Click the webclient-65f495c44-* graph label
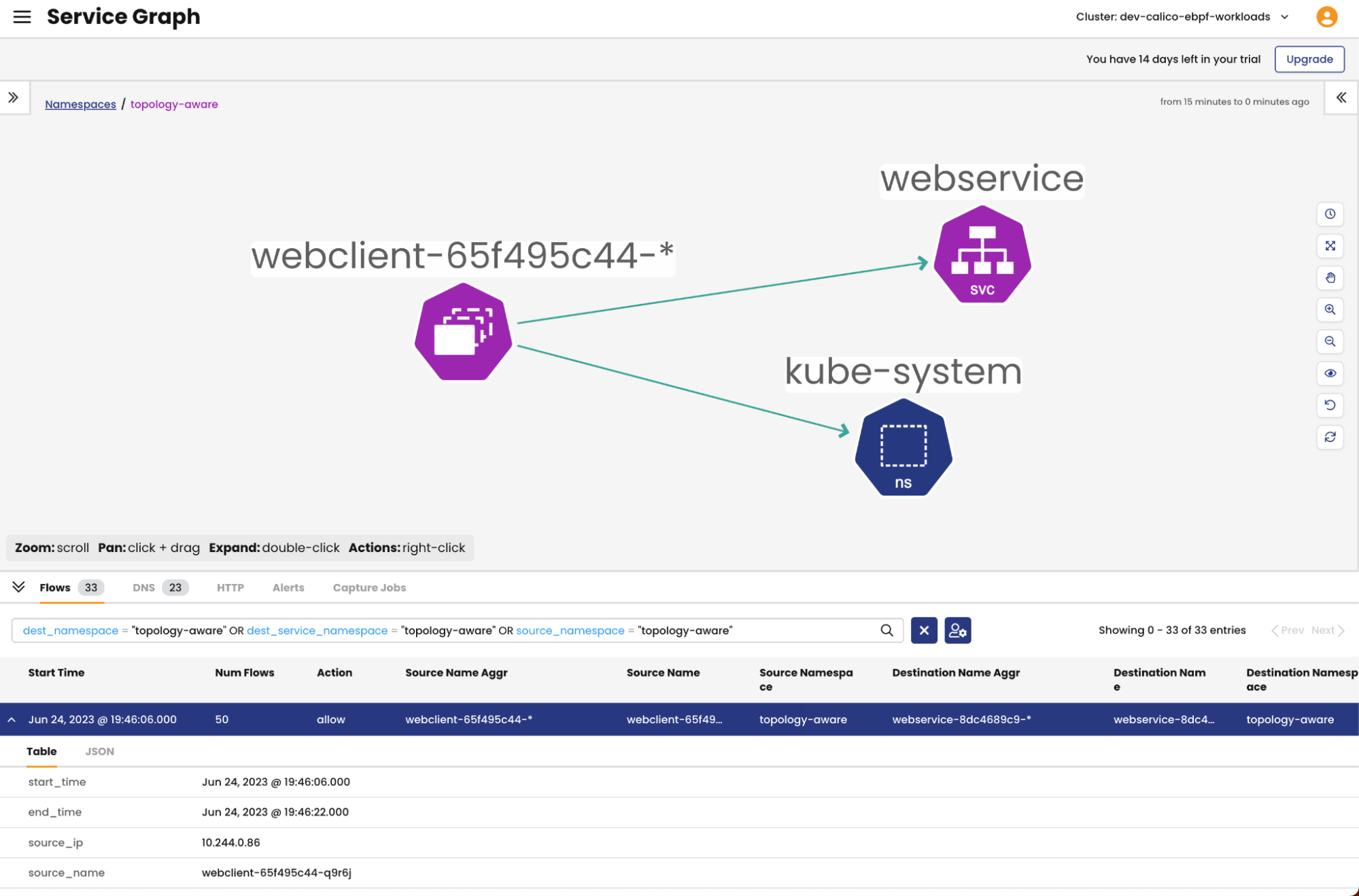The image size is (1359, 896). (x=463, y=256)
